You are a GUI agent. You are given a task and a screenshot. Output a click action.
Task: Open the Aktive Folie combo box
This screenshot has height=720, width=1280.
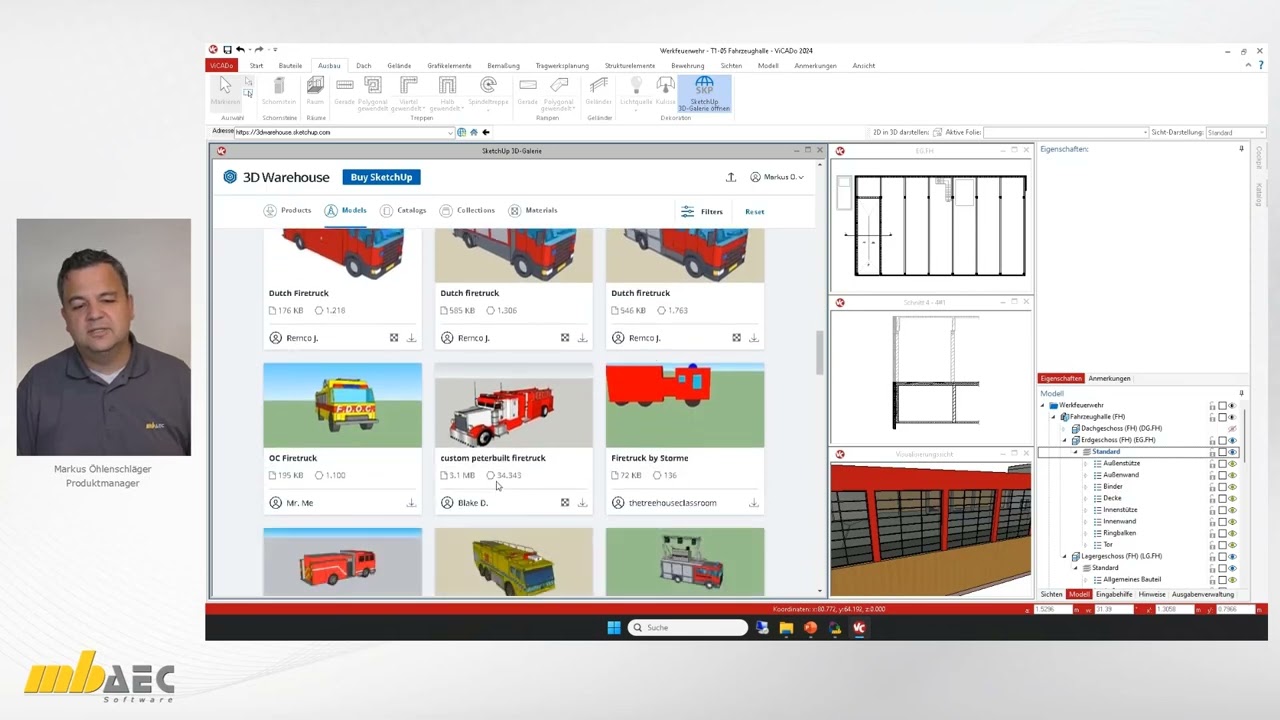(1066, 132)
